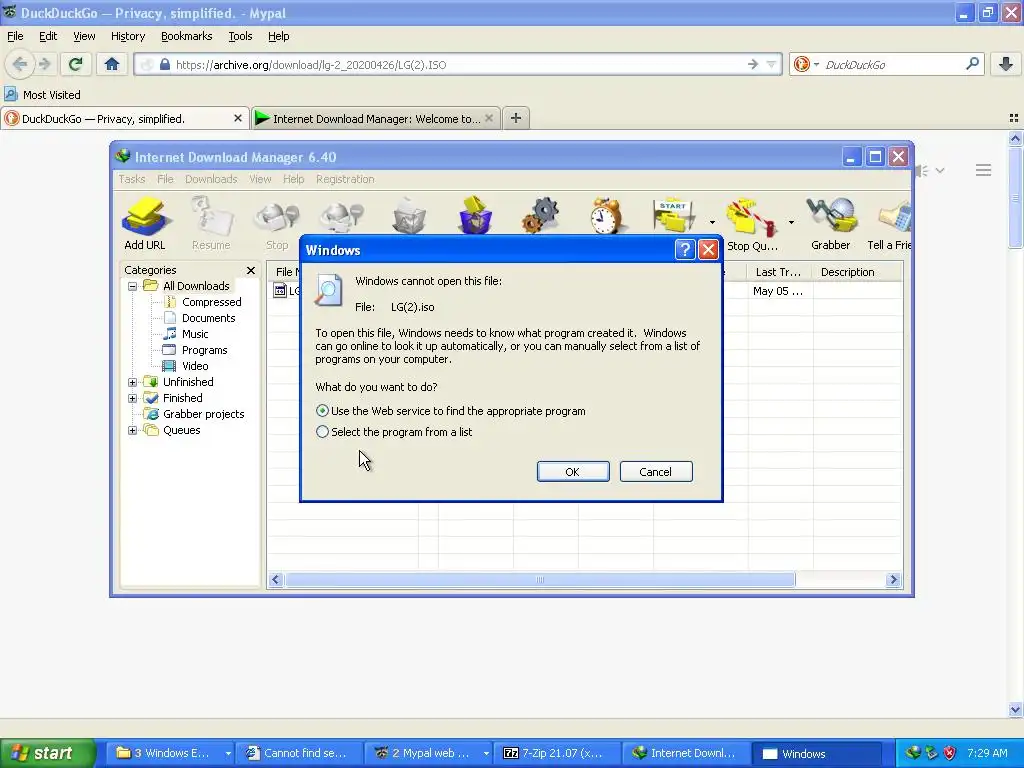Open the Cannot find server taskbar button
Screen dimensions: 1024x768
pos(297,753)
